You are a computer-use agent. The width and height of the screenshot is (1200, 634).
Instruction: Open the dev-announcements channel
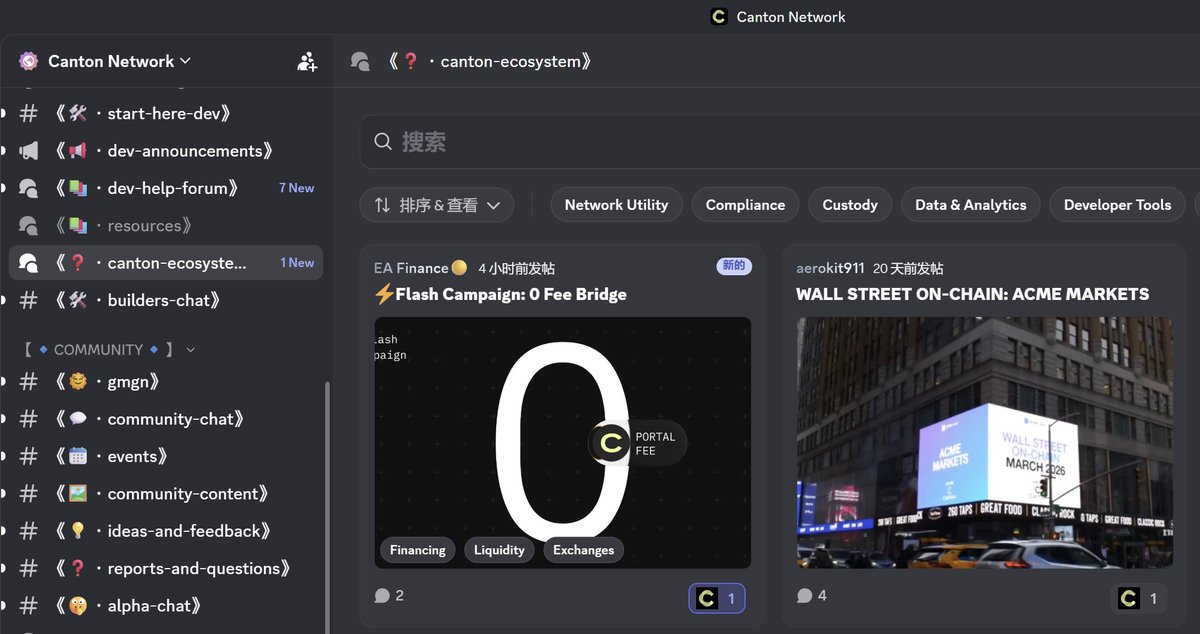(x=166, y=151)
